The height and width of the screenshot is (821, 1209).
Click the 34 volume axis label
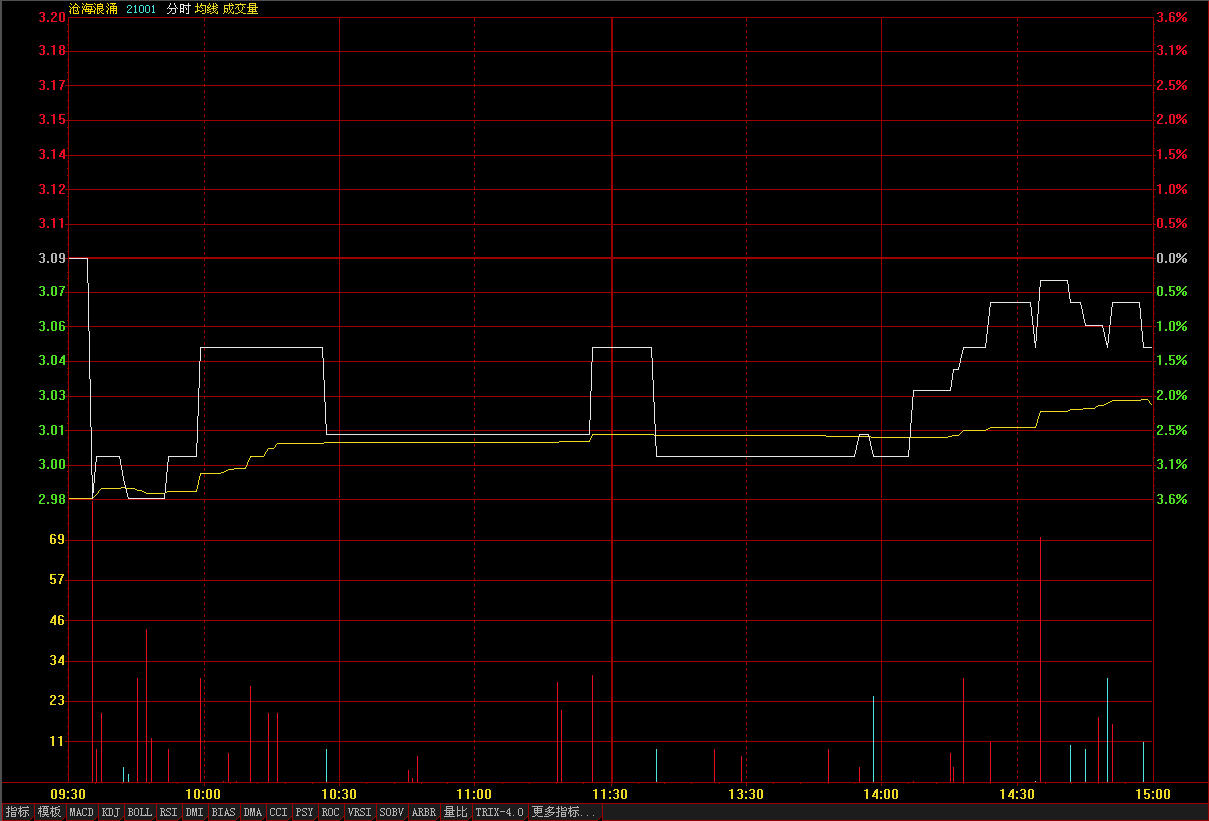pyautogui.click(x=57, y=660)
